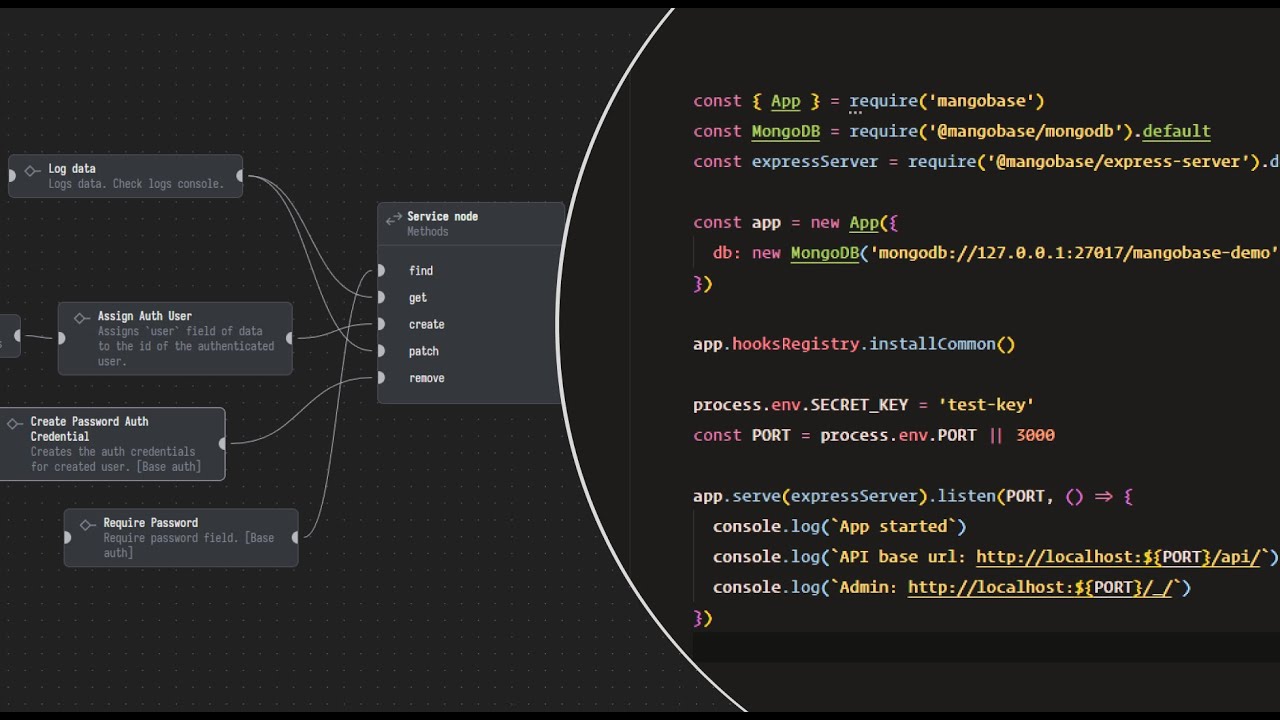Click 'App started' log string
Screen dimensions: 1280x720
click(893, 527)
